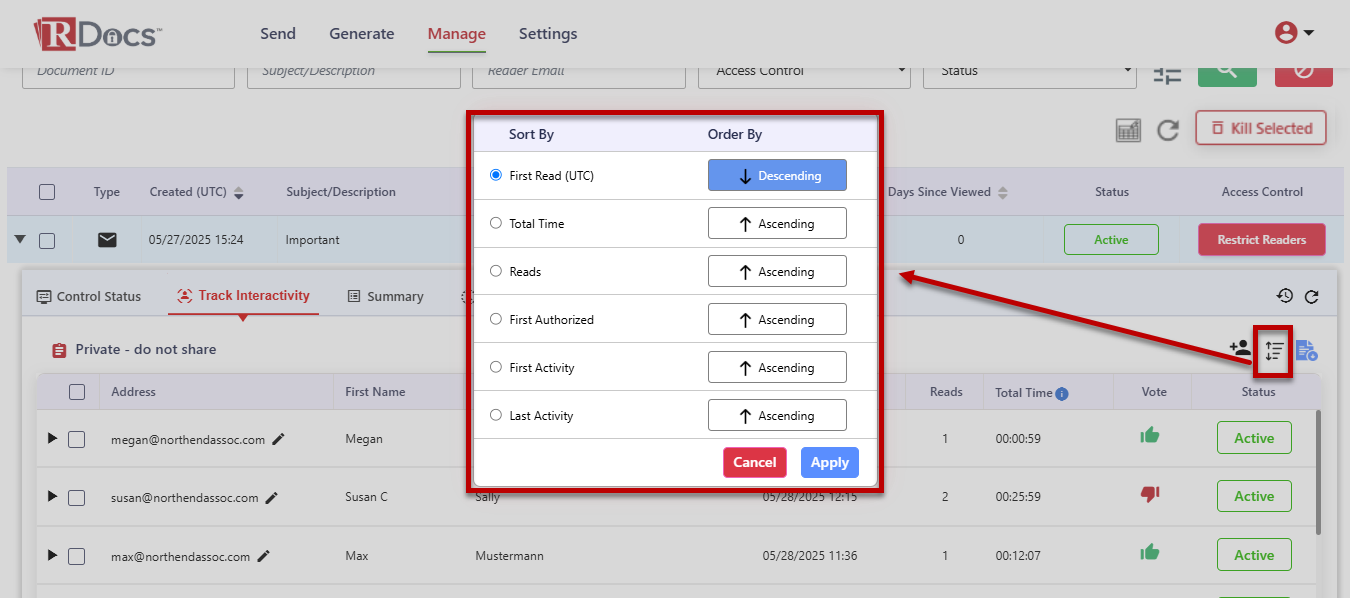Open the Access Control dropdown filter
Image resolution: width=1350 pixels, height=598 pixels.
803,71
